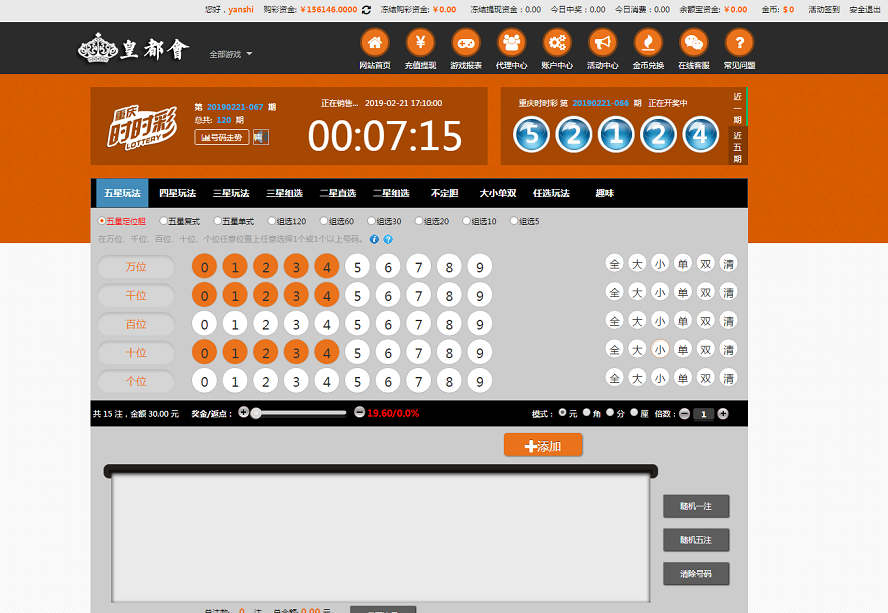
Task: Set the mode to 角
Action: (587, 412)
